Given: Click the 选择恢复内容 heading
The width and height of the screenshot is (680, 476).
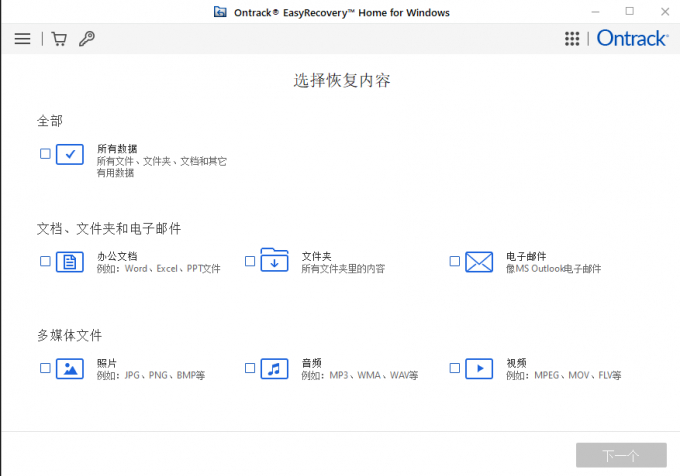Looking at the screenshot, I should tap(342, 81).
